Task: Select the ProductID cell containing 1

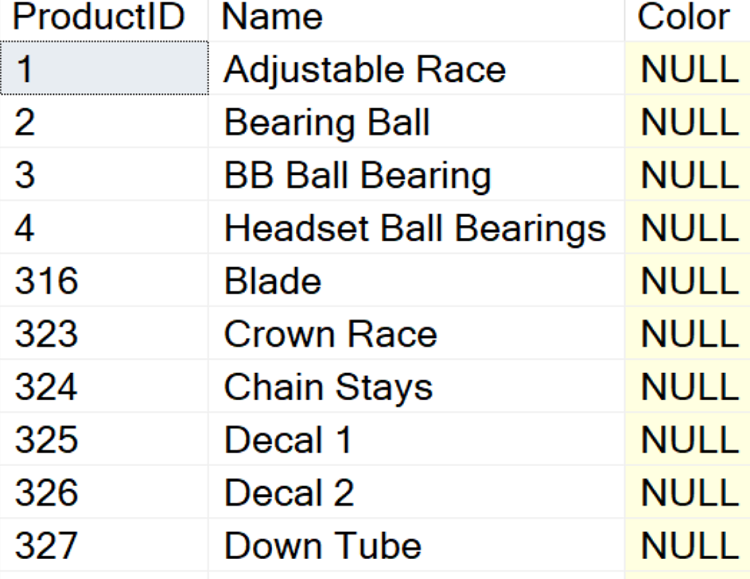Action: pyautogui.click(x=104, y=68)
